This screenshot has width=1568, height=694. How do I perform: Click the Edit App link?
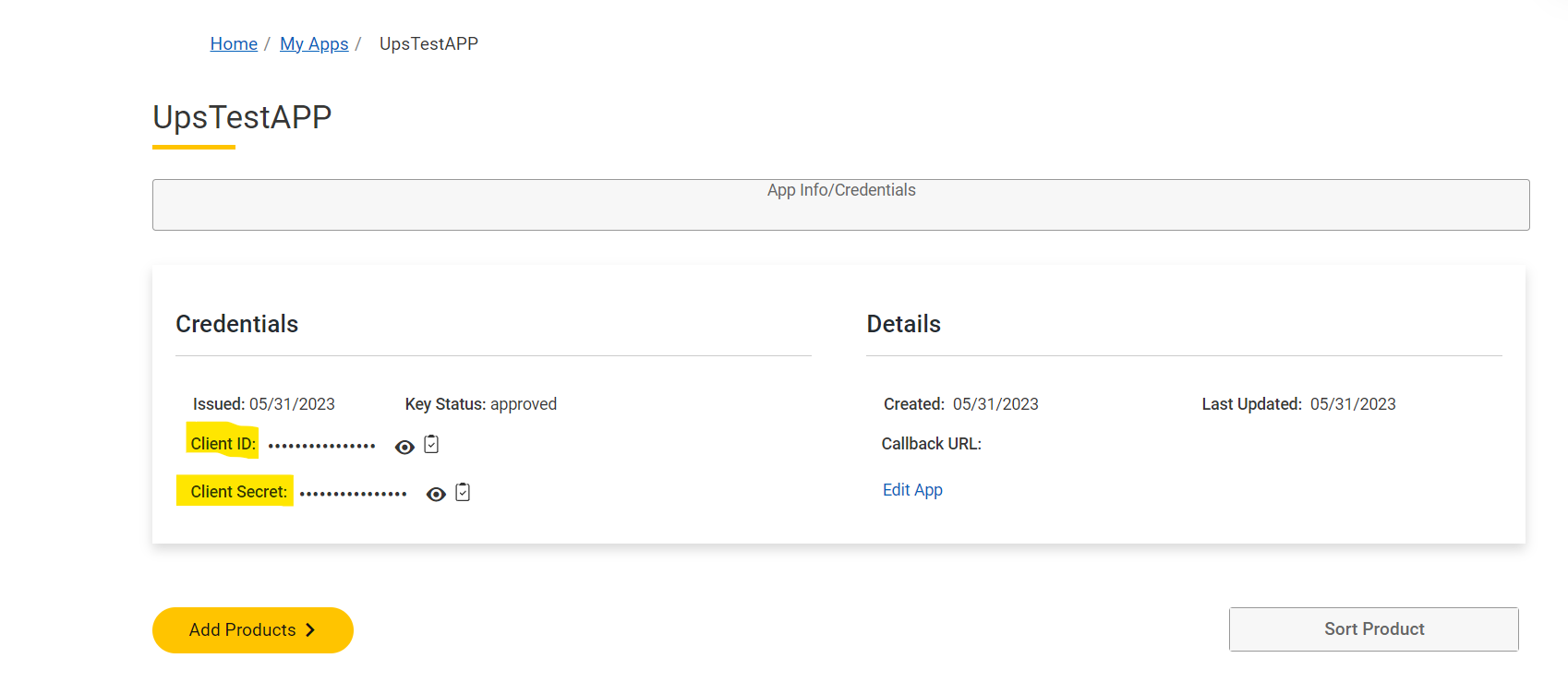click(x=912, y=490)
